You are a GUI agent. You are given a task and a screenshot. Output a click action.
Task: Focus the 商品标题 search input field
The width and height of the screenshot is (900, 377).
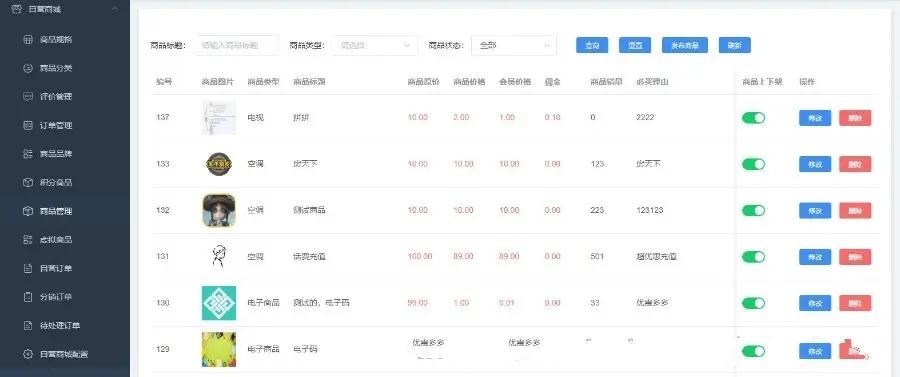pyautogui.click(x=236, y=45)
